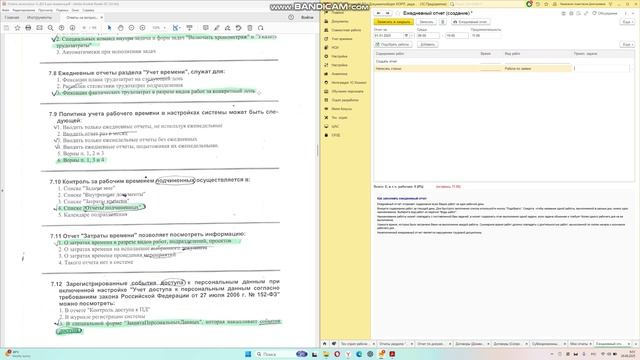Open the fit page options tool
Screen dimensions: 640x360
coord(176,28)
